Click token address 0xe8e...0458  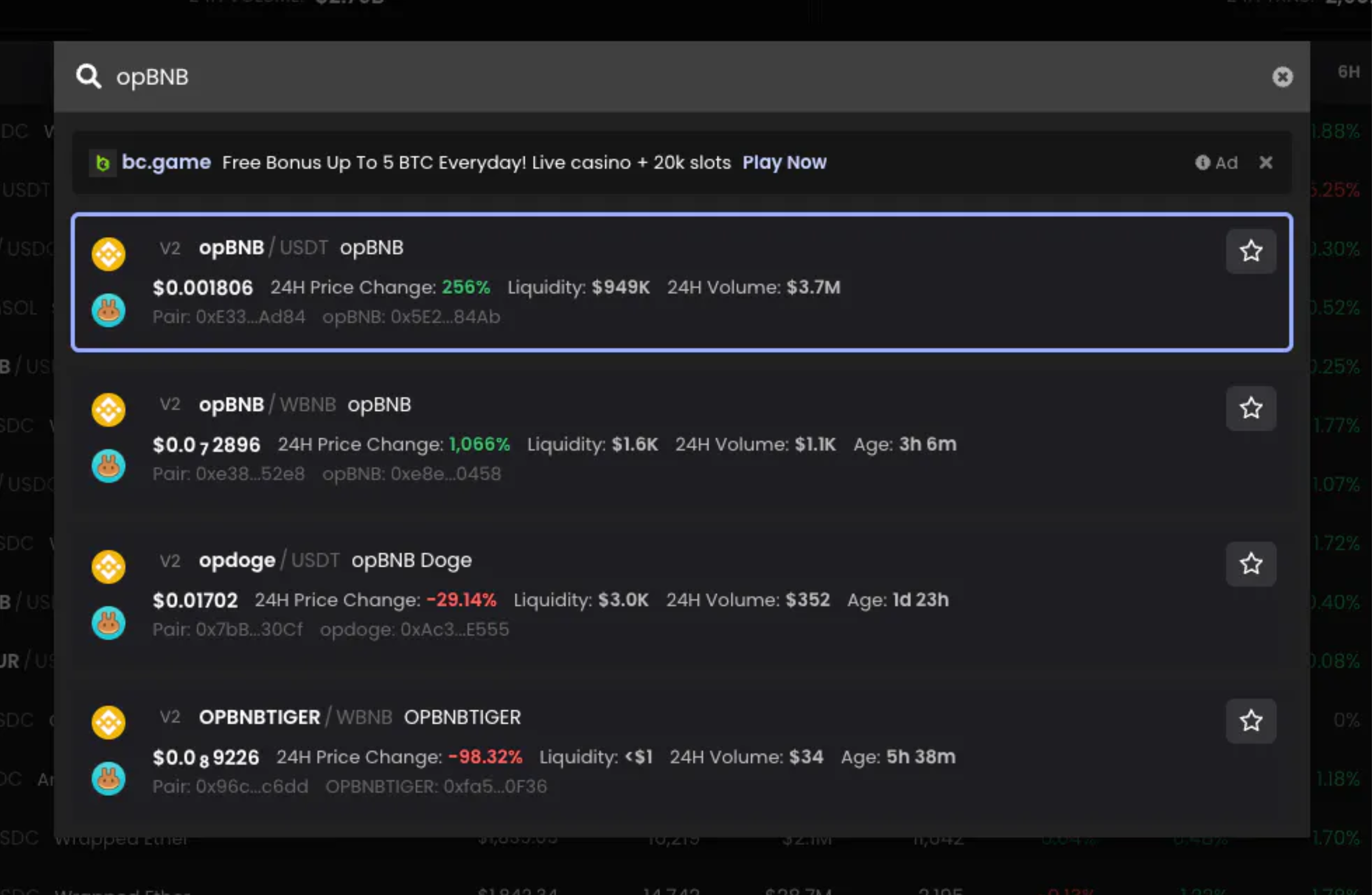pos(446,473)
